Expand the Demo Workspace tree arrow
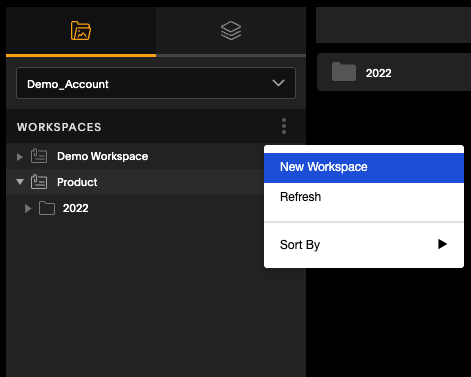Viewport: 471px width, 377px height. pos(20,157)
